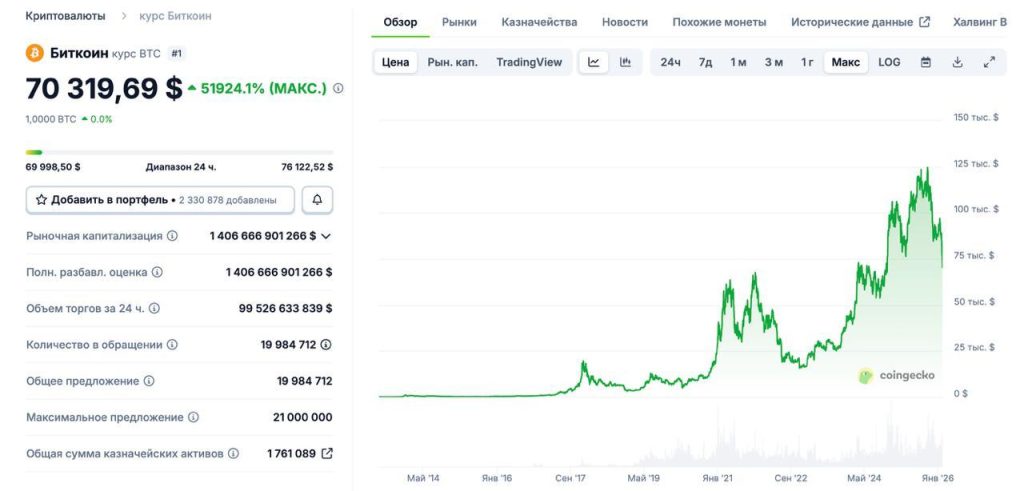The height and width of the screenshot is (491, 1024).
Task: Open the Рынки tab
Action: click(459, 22)
